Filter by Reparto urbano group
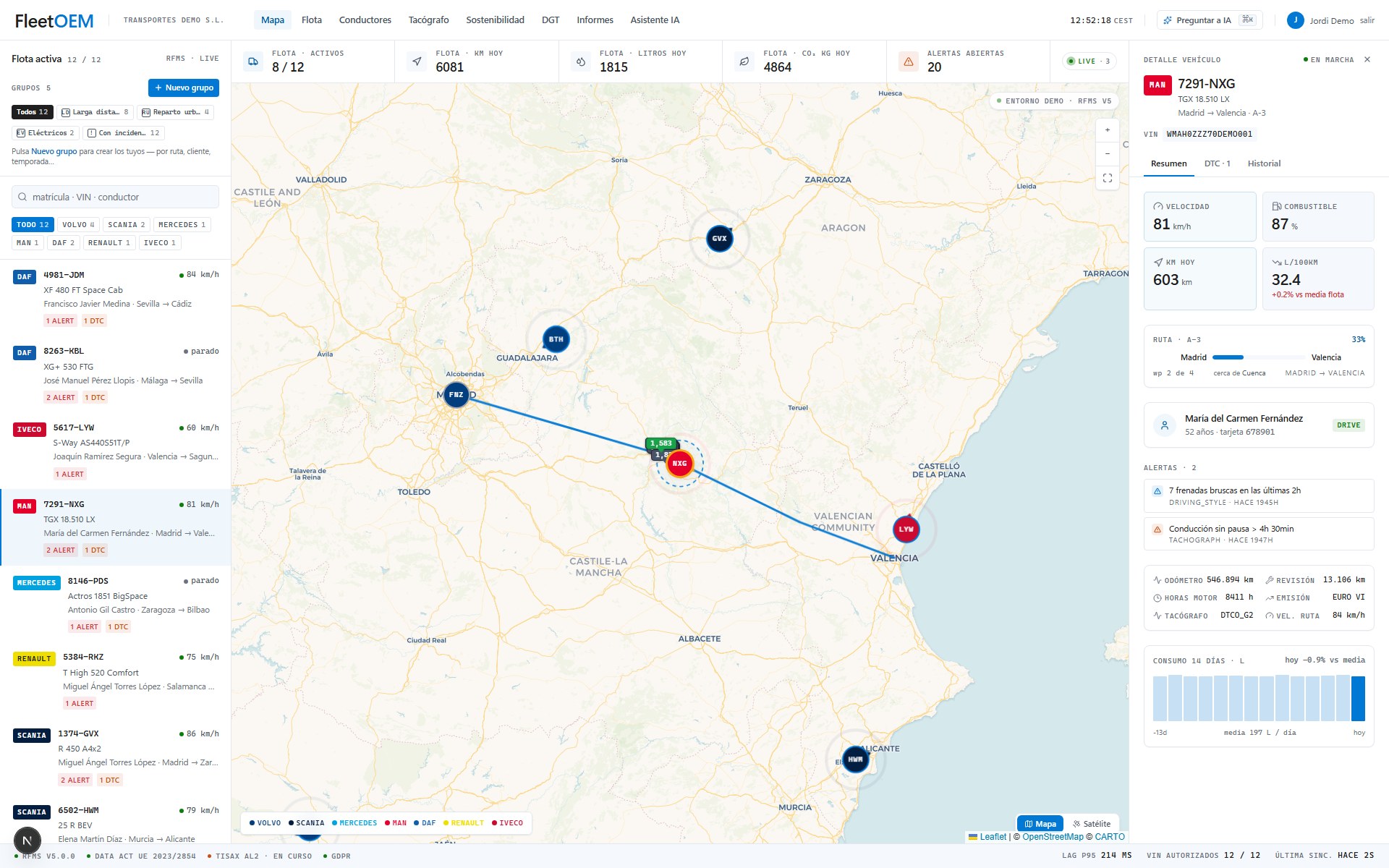Viewport: 1389px width, 868px height. pyautogui.click(x=175, y=112)
